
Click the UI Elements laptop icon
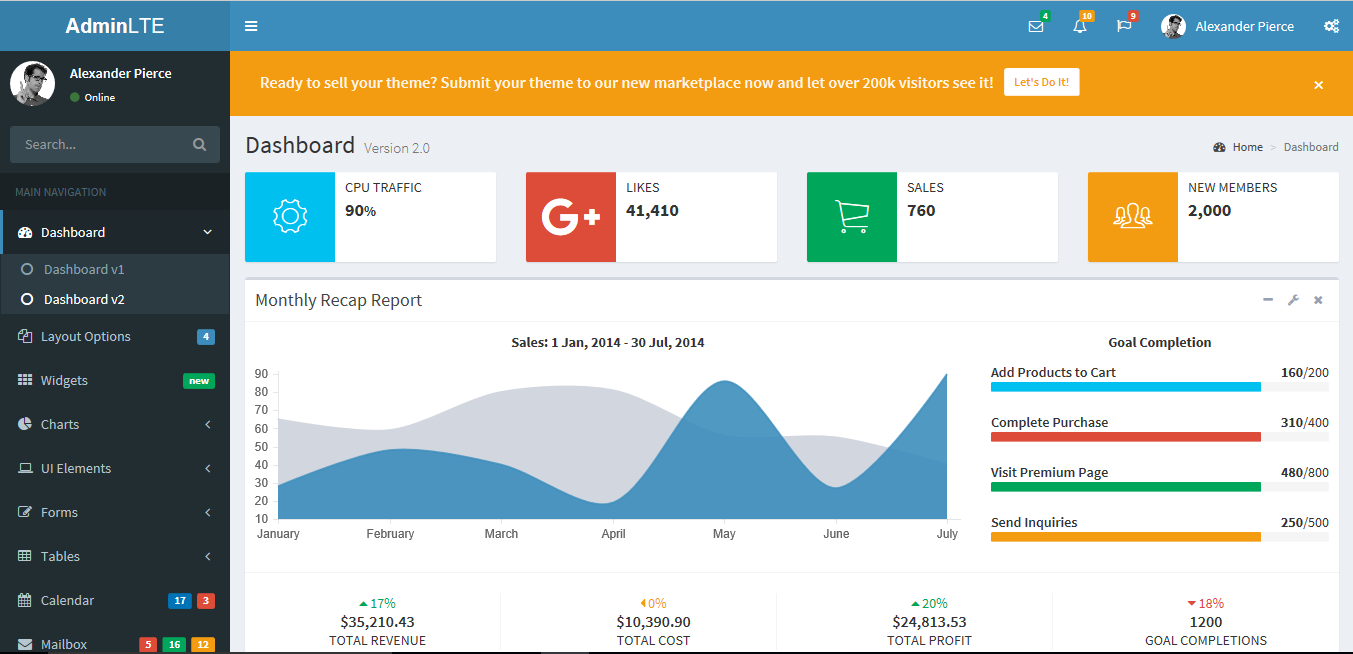point(25,468)
